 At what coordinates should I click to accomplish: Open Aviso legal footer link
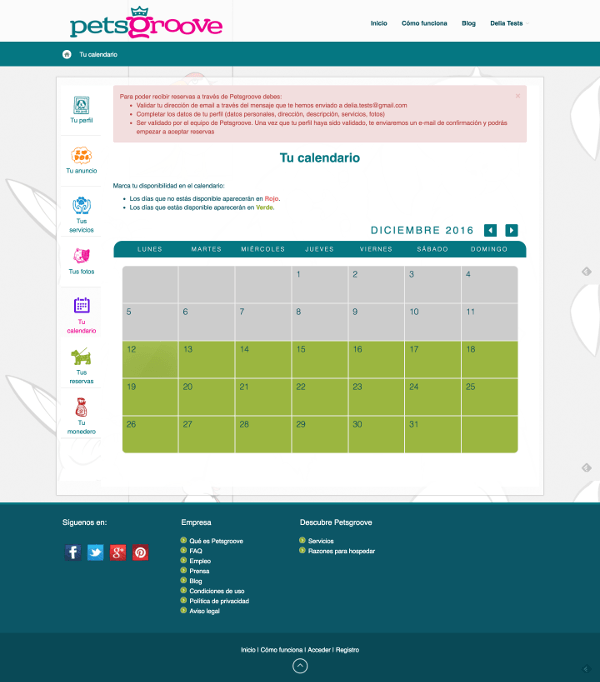pos(204,611)
